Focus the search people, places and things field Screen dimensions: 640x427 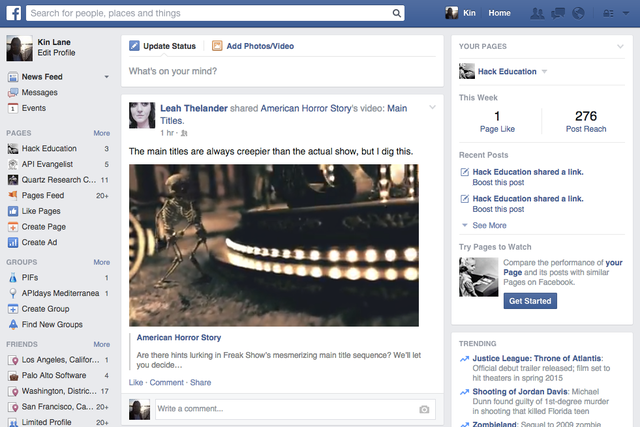coord(209,13)
